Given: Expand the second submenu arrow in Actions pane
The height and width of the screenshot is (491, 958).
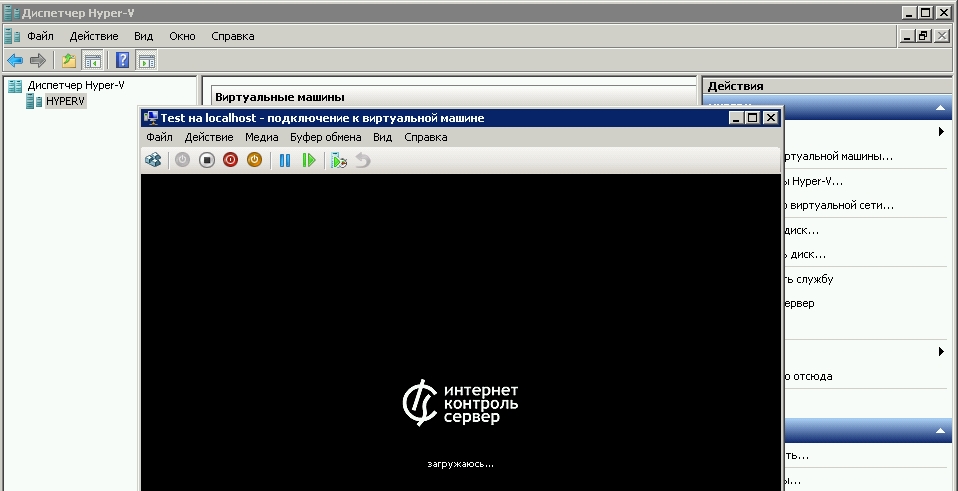Looking at the screenshot, I should pos(942,352).
